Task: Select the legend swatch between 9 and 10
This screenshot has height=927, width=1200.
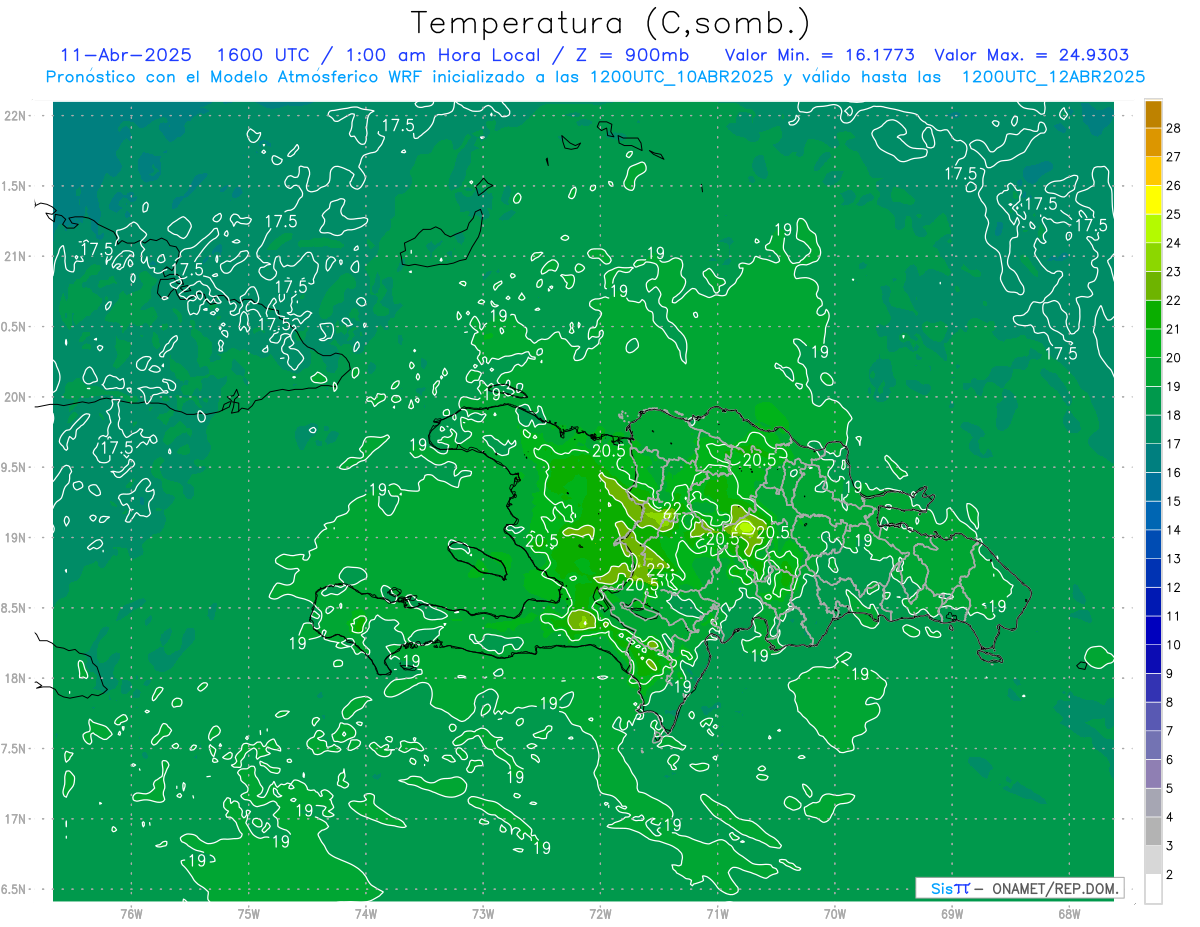Action: click(x=1153, y=659)
